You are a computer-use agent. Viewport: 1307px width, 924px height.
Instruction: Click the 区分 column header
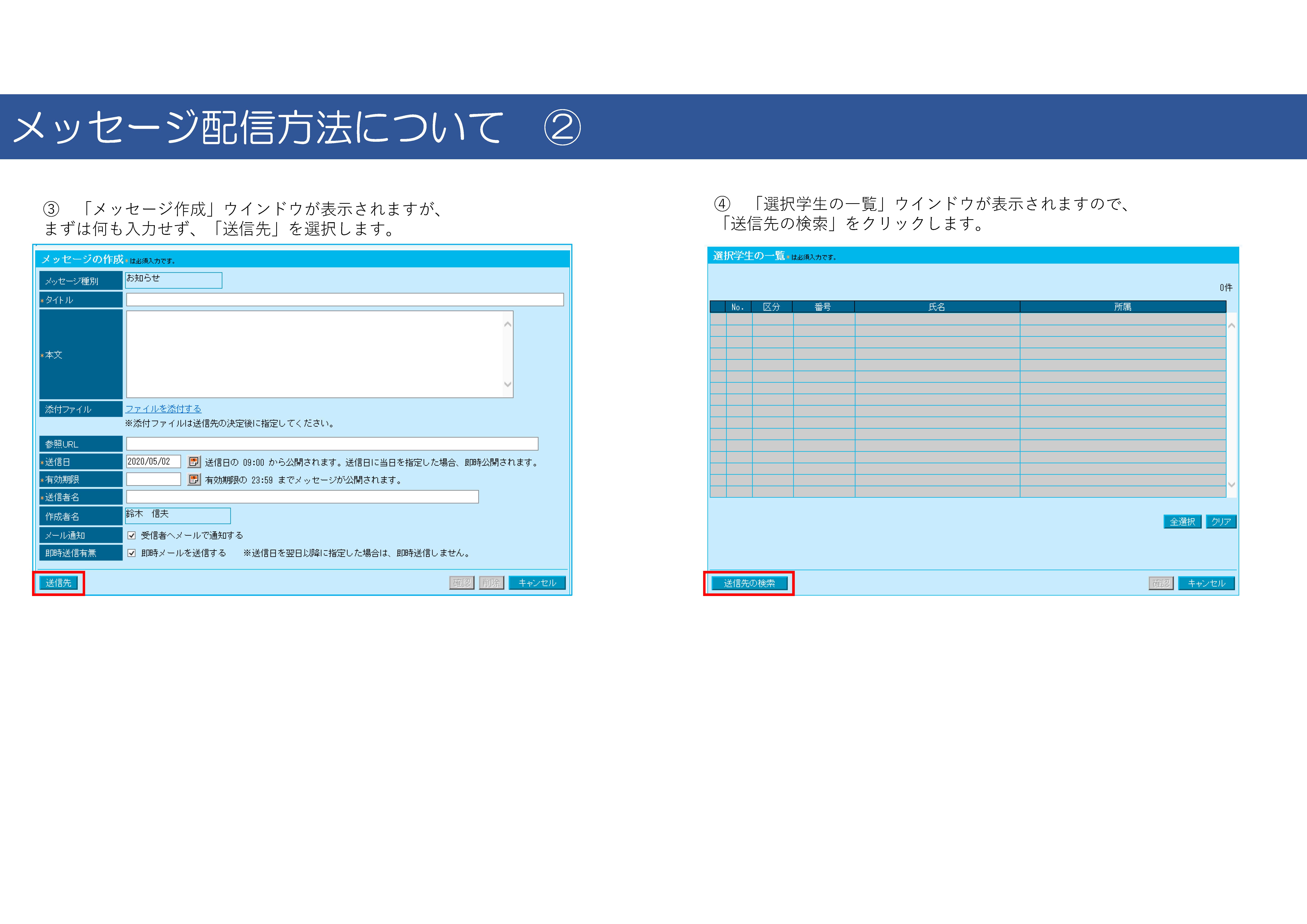pos(772,307)
